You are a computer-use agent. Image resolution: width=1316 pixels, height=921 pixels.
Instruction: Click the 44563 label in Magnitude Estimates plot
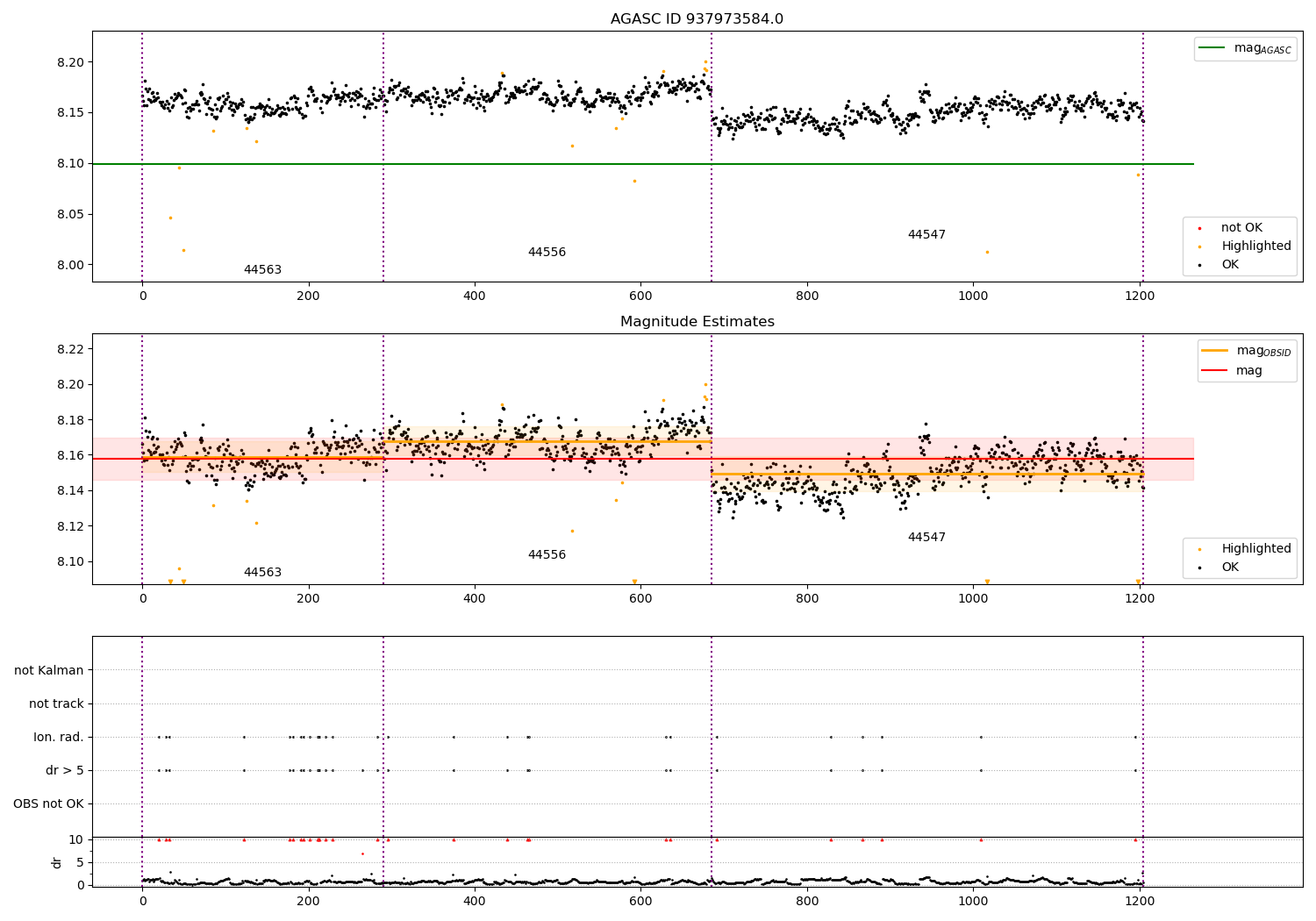tap(262, 573)
